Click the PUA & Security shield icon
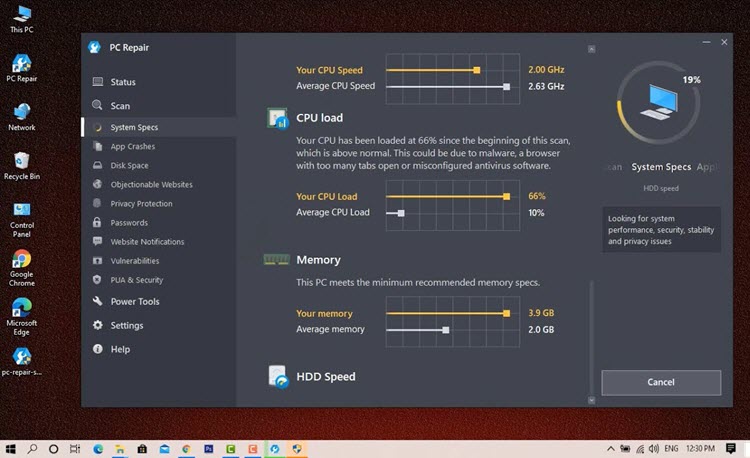750x458 pixels. 97,280
